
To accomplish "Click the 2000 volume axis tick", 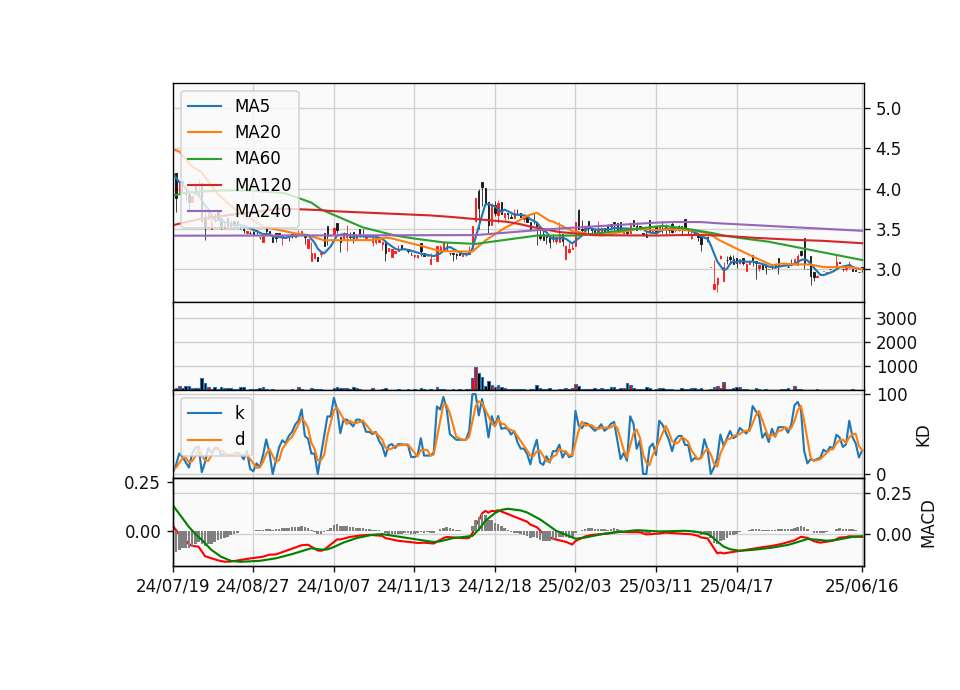I will [x=897, y=343].
